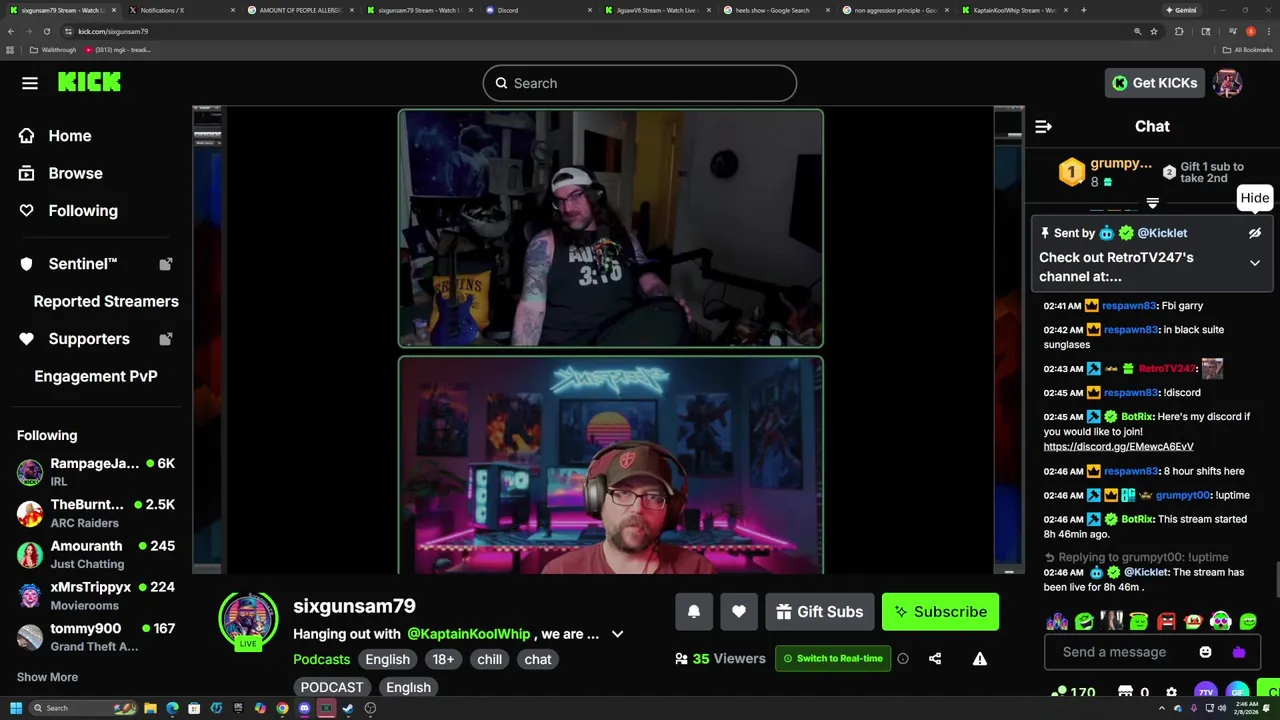1280x720 pixels.
Task: Click the purple icon in message box
Action: tap(1239, 652)
